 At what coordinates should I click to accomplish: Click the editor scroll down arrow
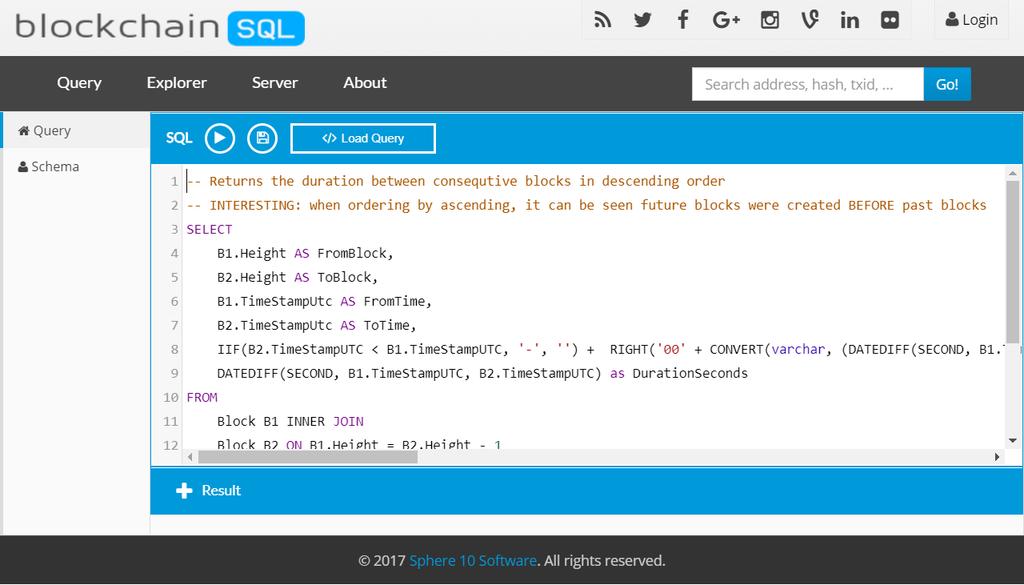(1012, 441)
